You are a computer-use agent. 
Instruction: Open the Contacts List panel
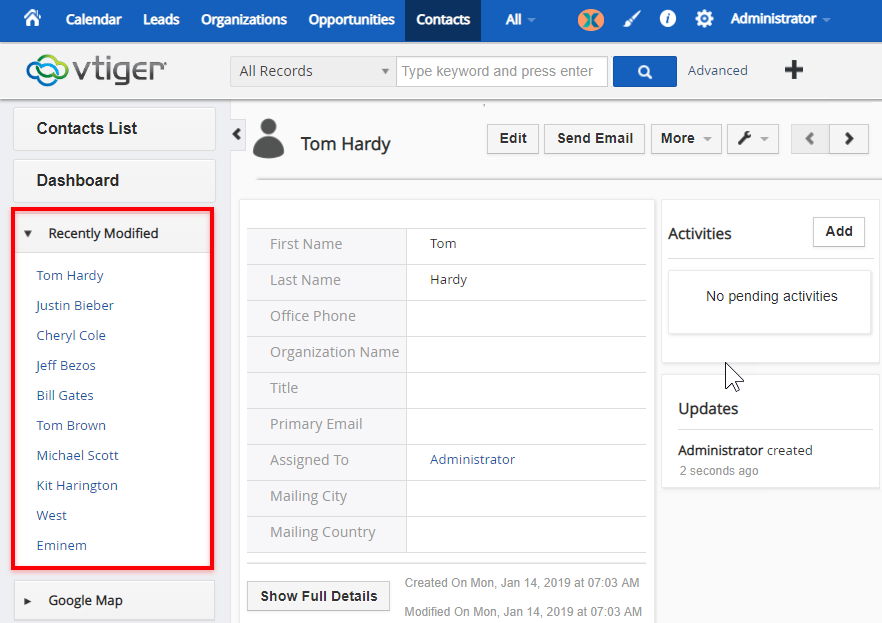coord(114,129)
